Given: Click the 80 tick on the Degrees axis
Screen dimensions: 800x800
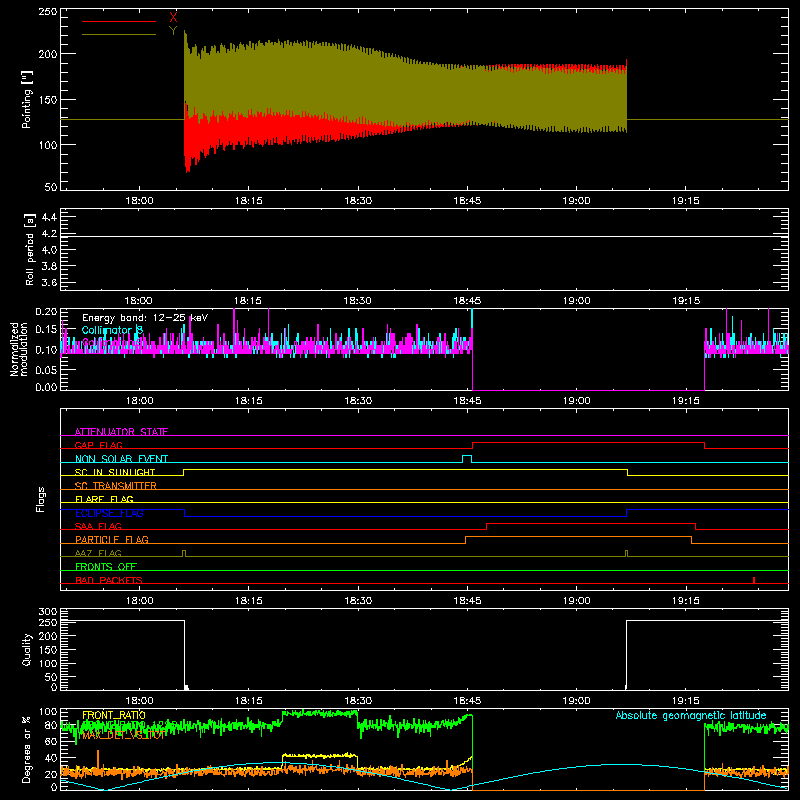Looking at the screenshot, I should tap(51, 725).
